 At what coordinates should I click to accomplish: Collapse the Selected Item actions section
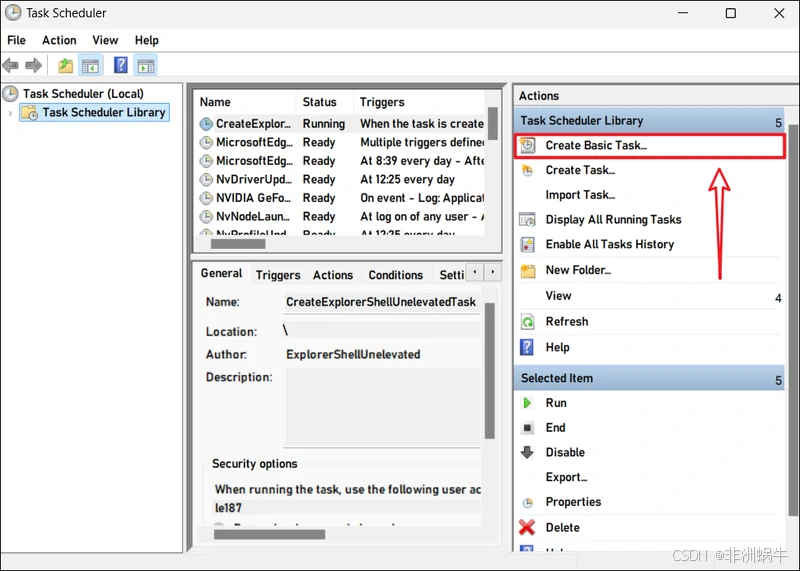[778, 380]
